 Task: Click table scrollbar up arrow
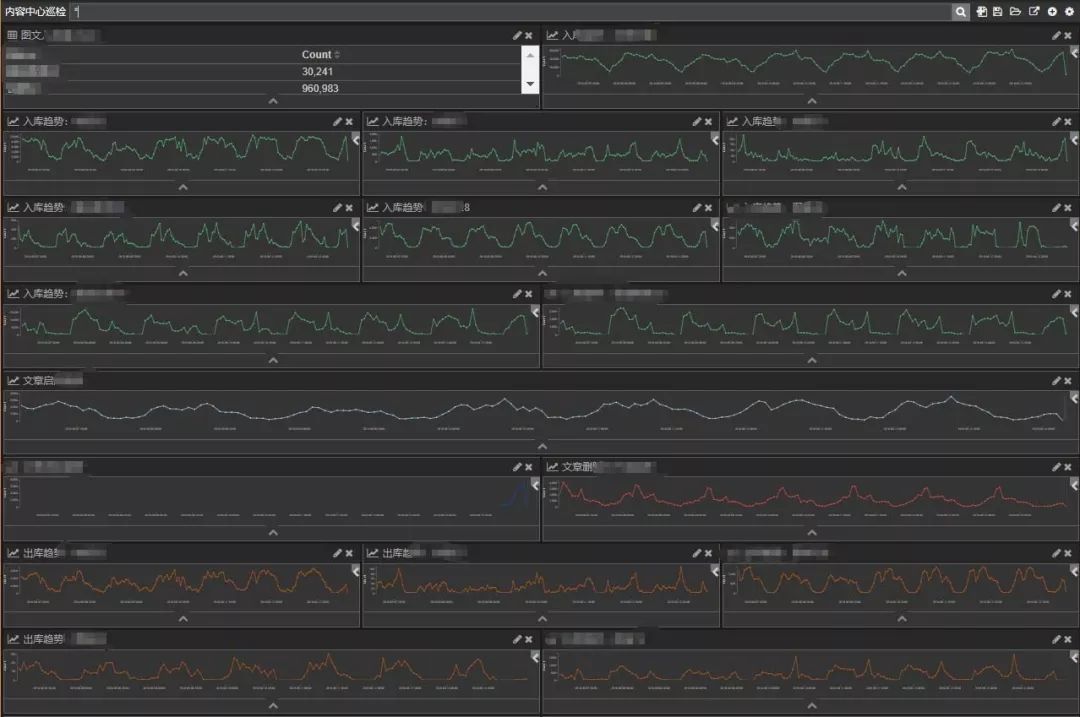coord(530,54)
